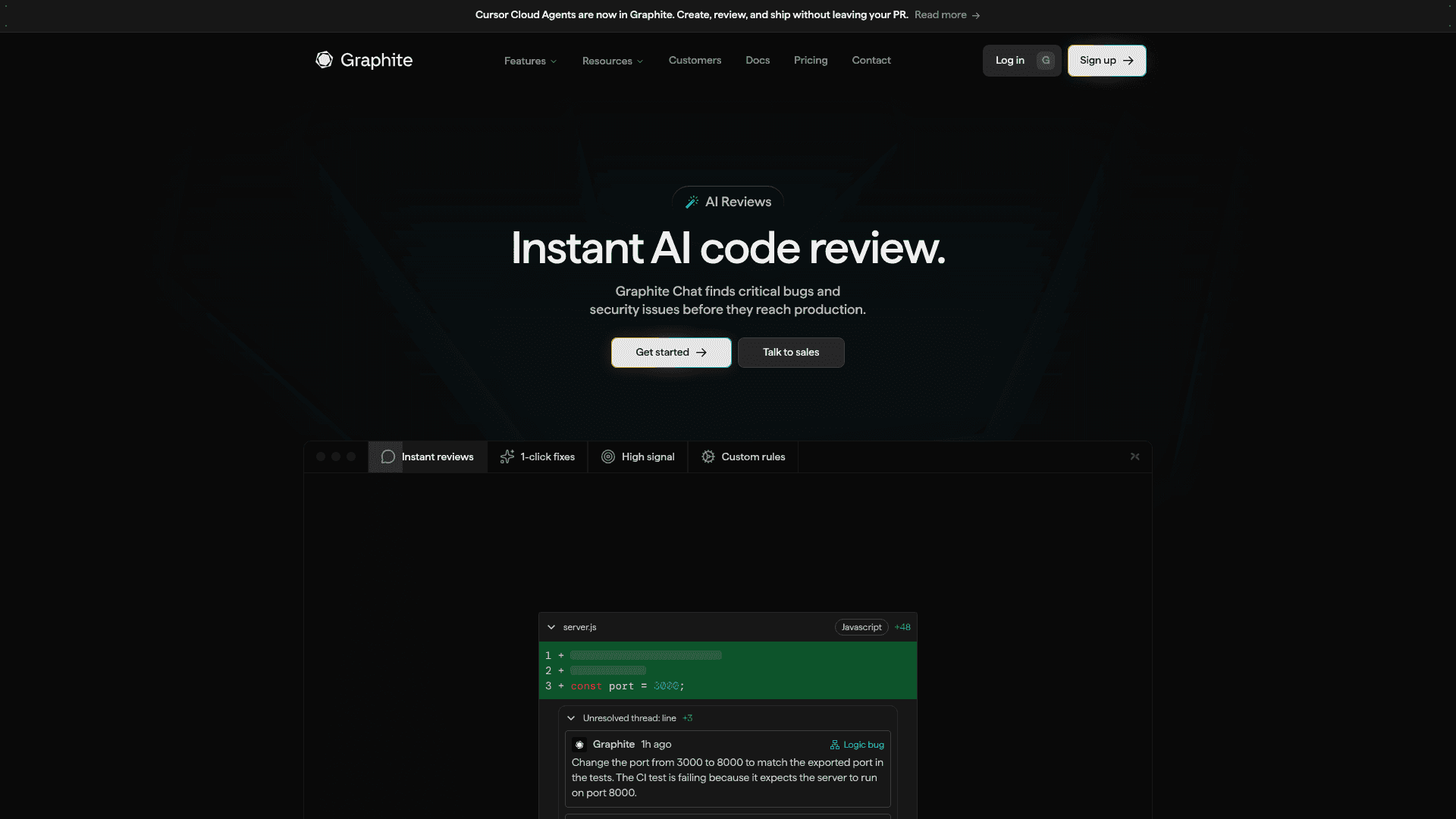Click the Logic bug label text
Viewport: 1456px width, 819px height.
tap(864, 745)
